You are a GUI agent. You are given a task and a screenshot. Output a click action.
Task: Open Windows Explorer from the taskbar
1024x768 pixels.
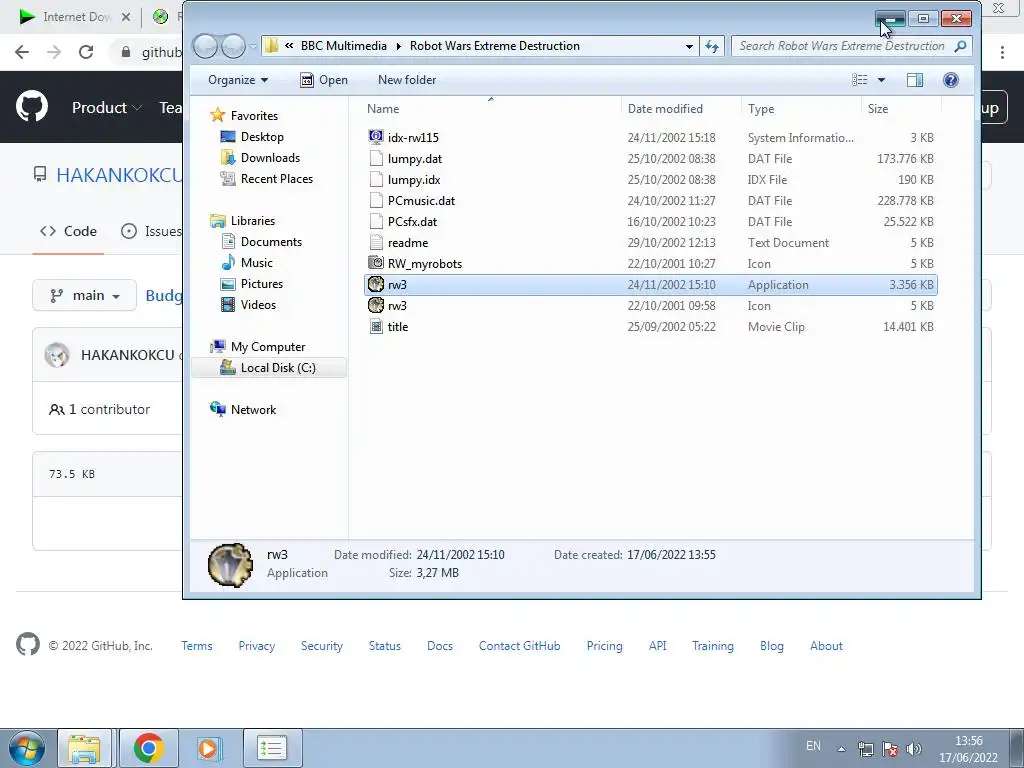[x=84, y=748]
